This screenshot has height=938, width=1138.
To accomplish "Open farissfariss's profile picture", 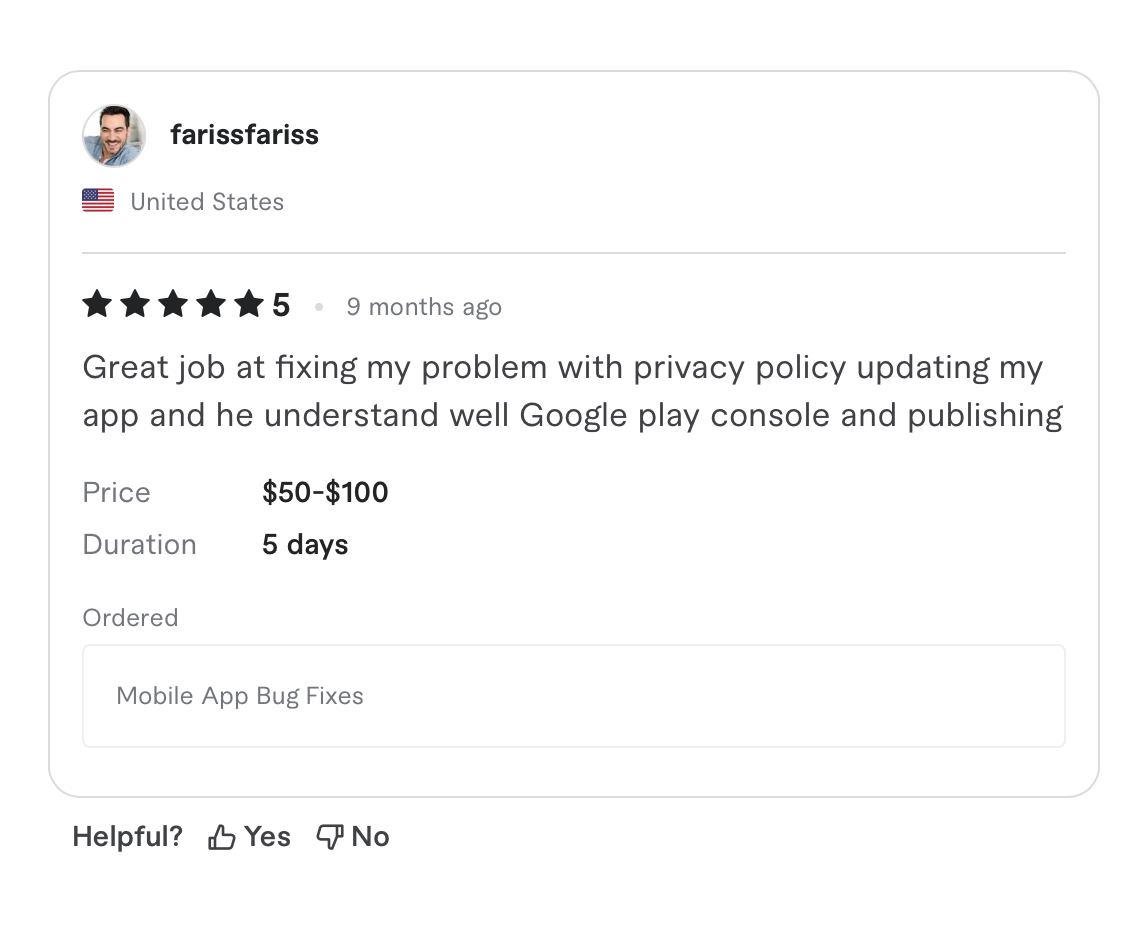I will pyautogui.click(x=113, y=134).
